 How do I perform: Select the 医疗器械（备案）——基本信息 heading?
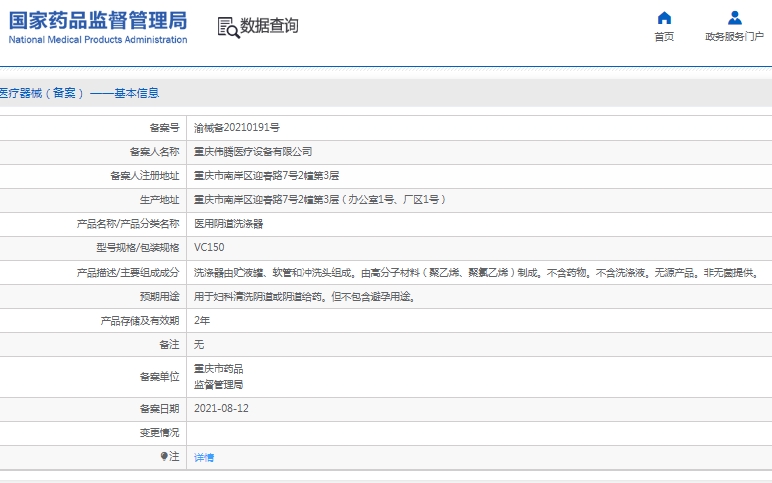[x=79, y=93]
